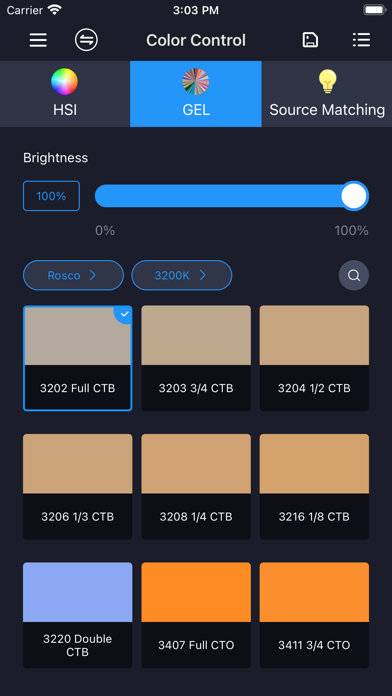This screenshot has width=392, height=696.
Task: Switch to the Source Matching tab
Action: click(327, 94)
